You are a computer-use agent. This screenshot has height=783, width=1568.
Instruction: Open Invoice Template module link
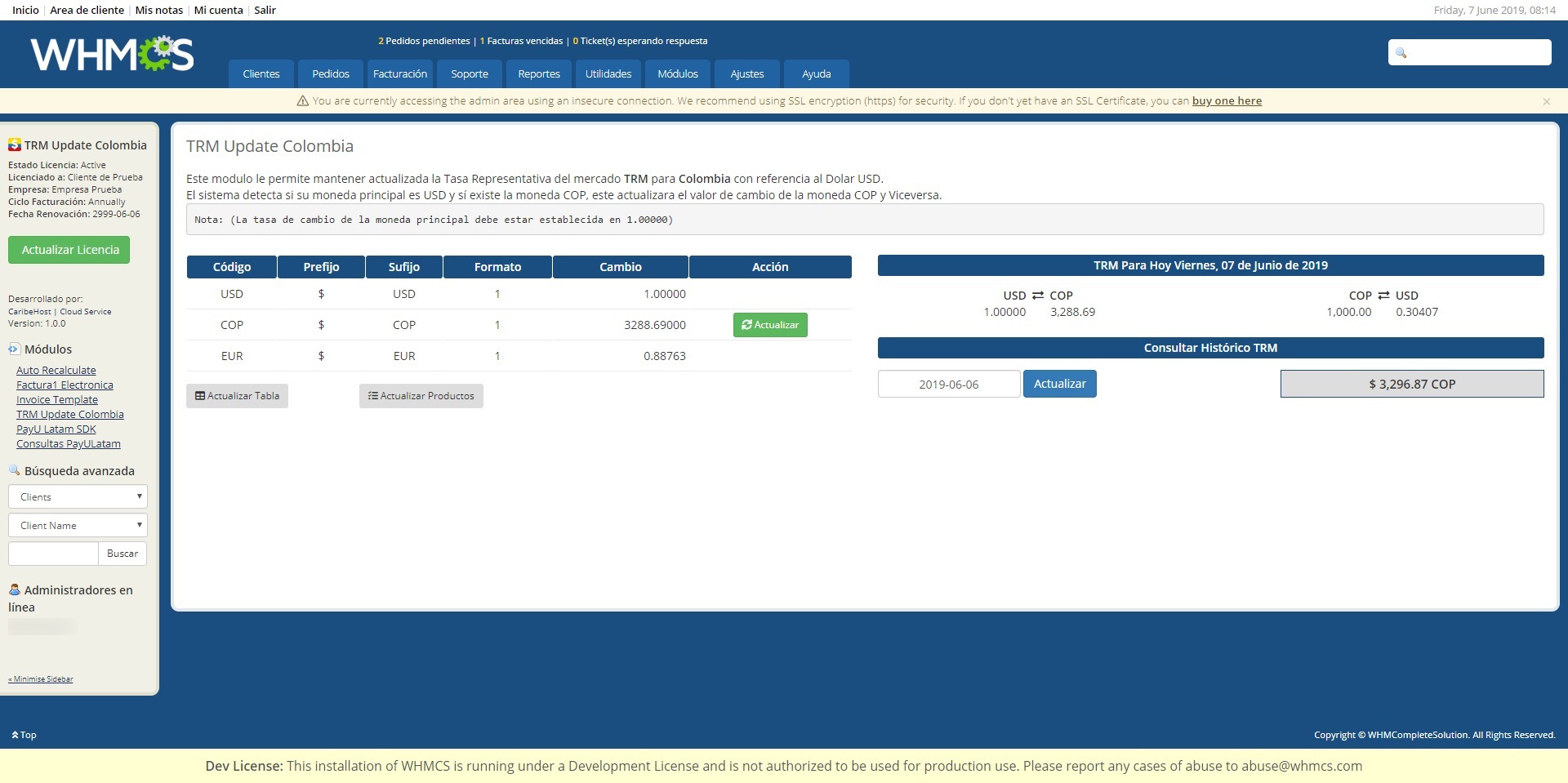pos(57,399)
